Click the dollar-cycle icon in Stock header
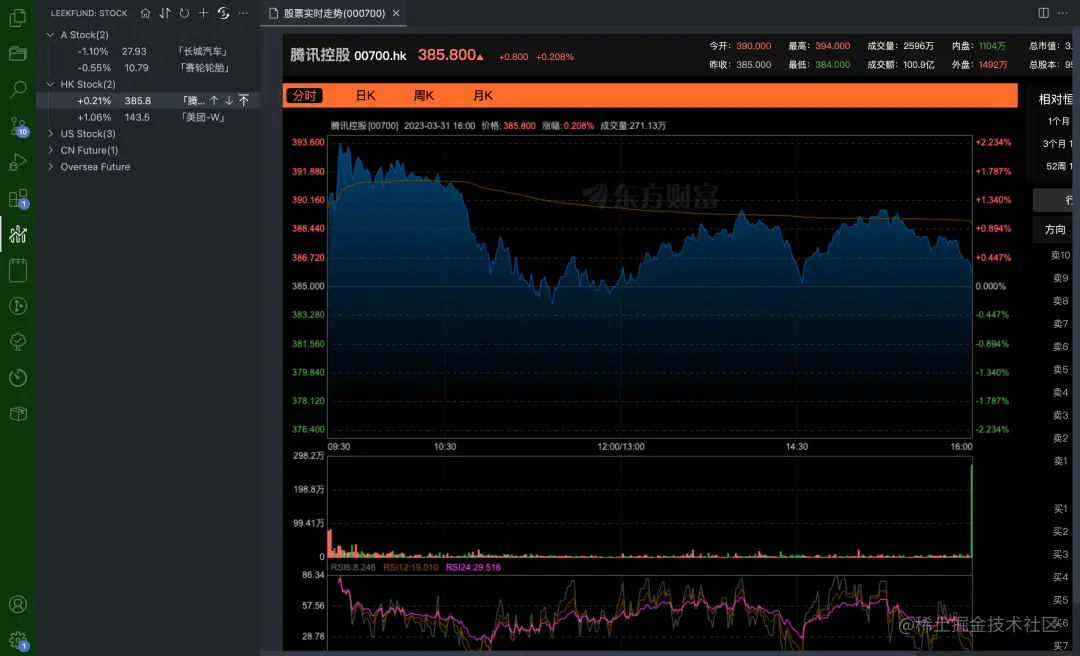 [x=223, y=13]
